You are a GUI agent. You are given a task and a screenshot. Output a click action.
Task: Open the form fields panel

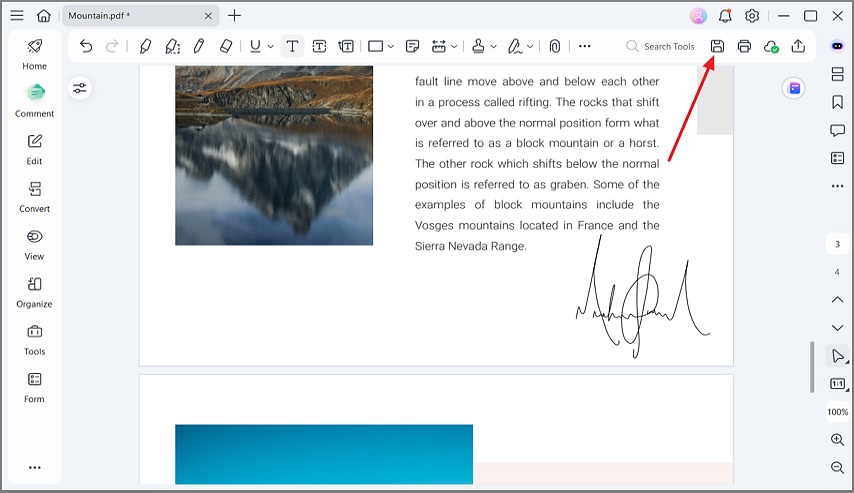[837, 158]
